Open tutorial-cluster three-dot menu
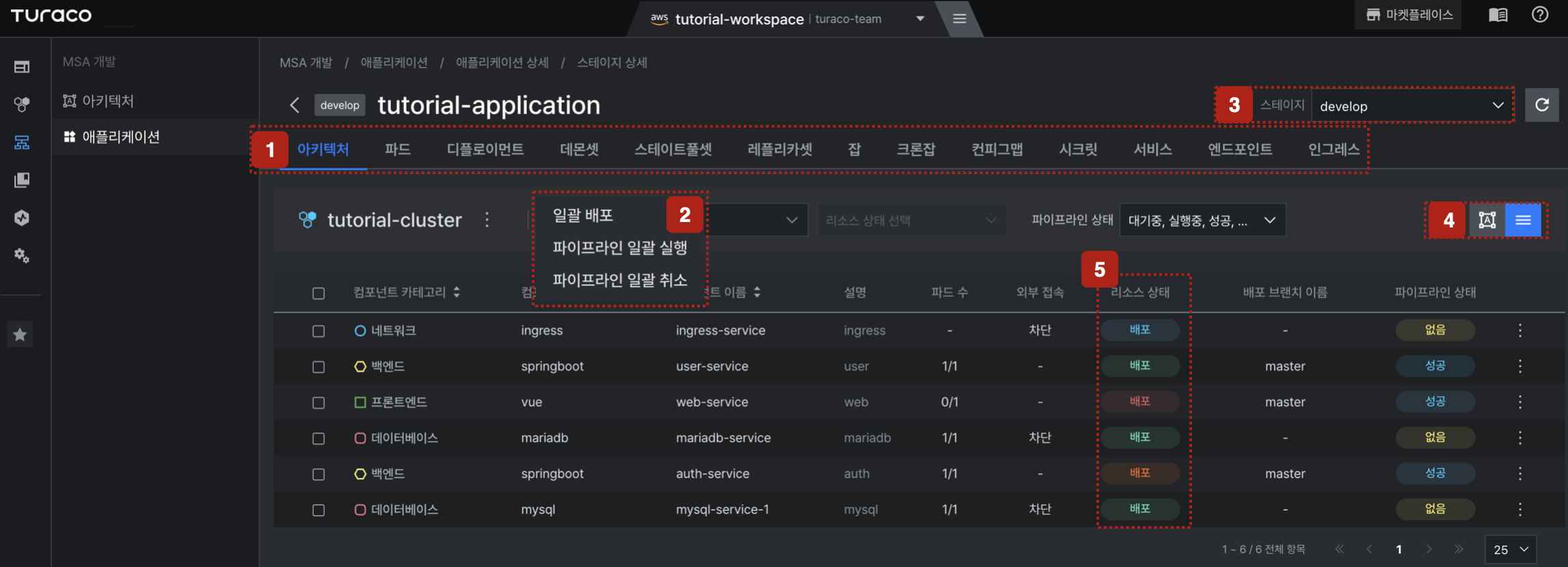 pyautogui.click(x=487, y=220)
